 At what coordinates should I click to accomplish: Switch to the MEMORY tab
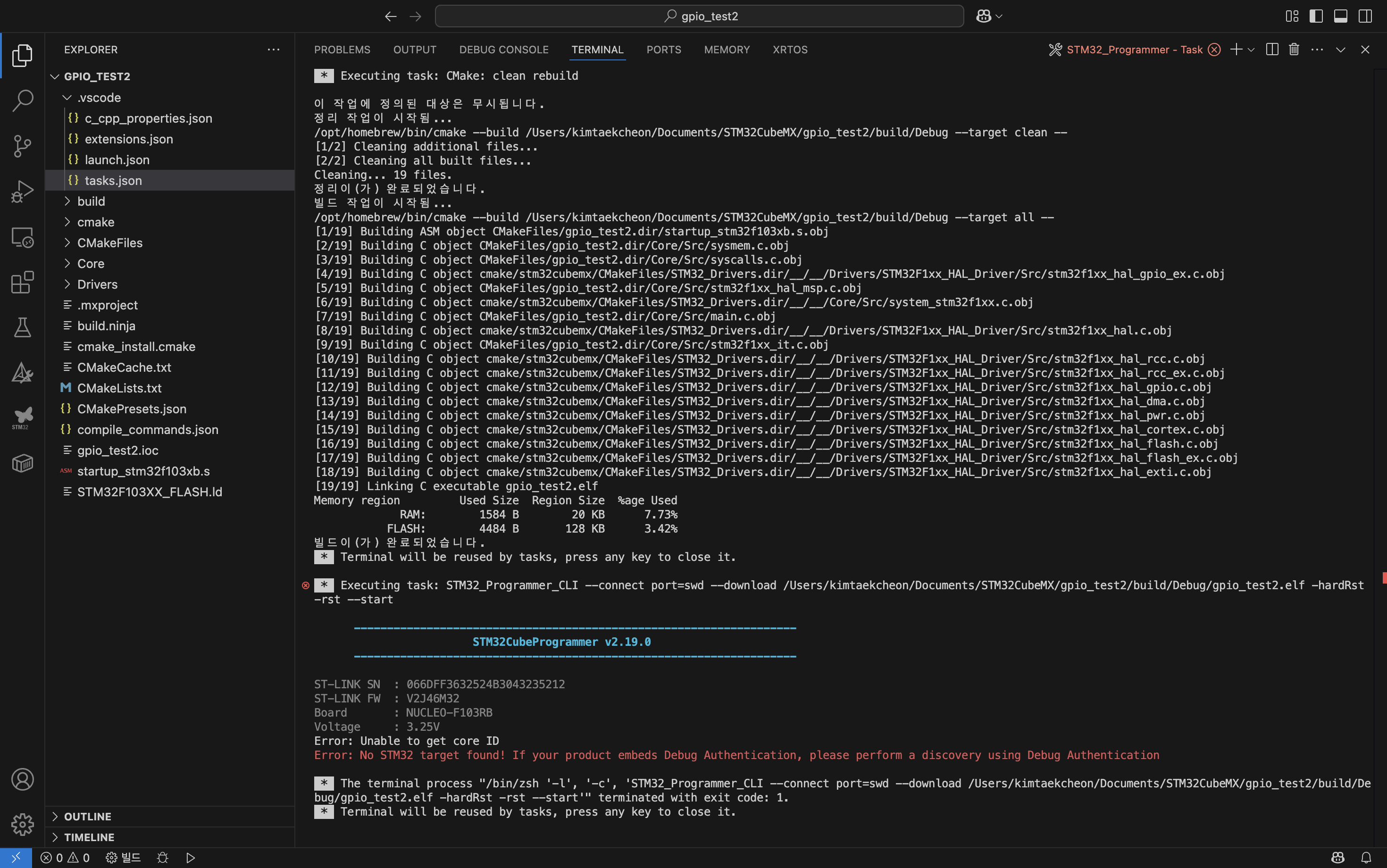[x=727, y=50]
